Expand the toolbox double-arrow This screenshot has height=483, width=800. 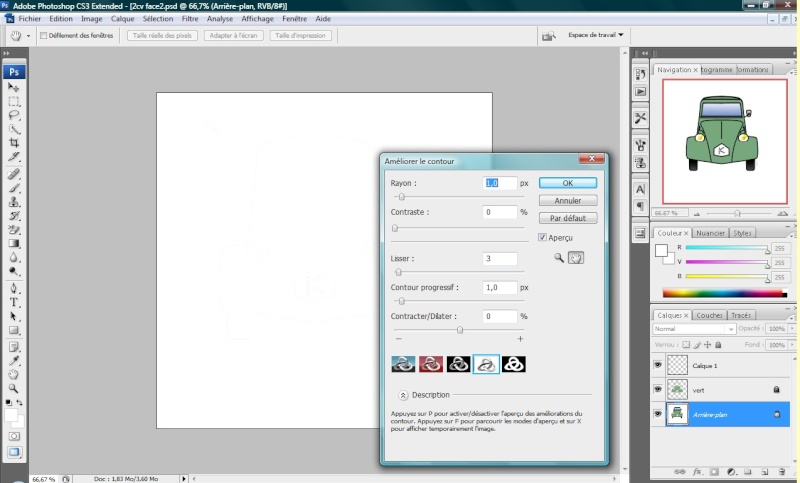[x=6, y=53]
